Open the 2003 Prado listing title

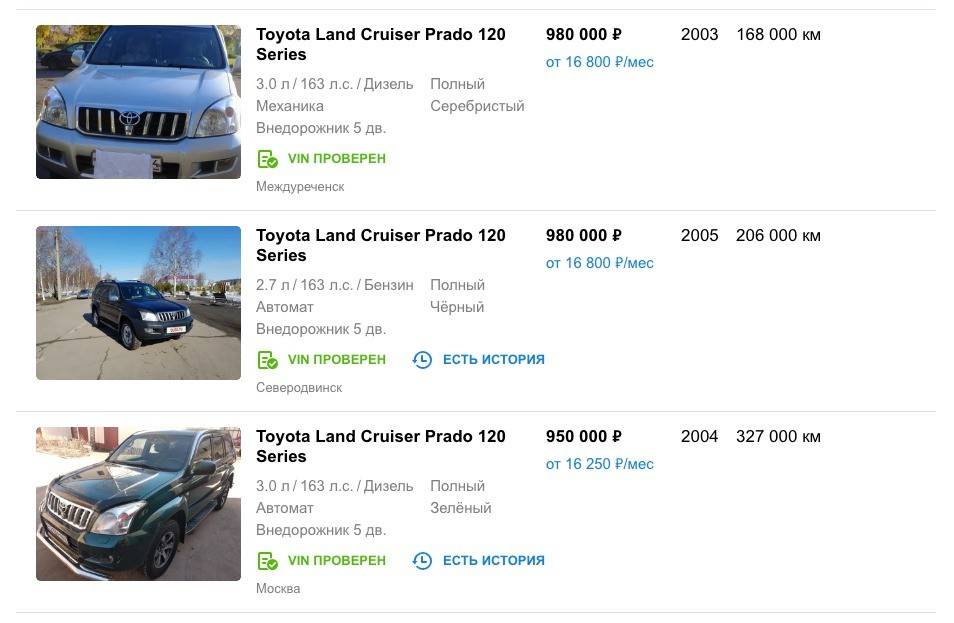[380, 44]
